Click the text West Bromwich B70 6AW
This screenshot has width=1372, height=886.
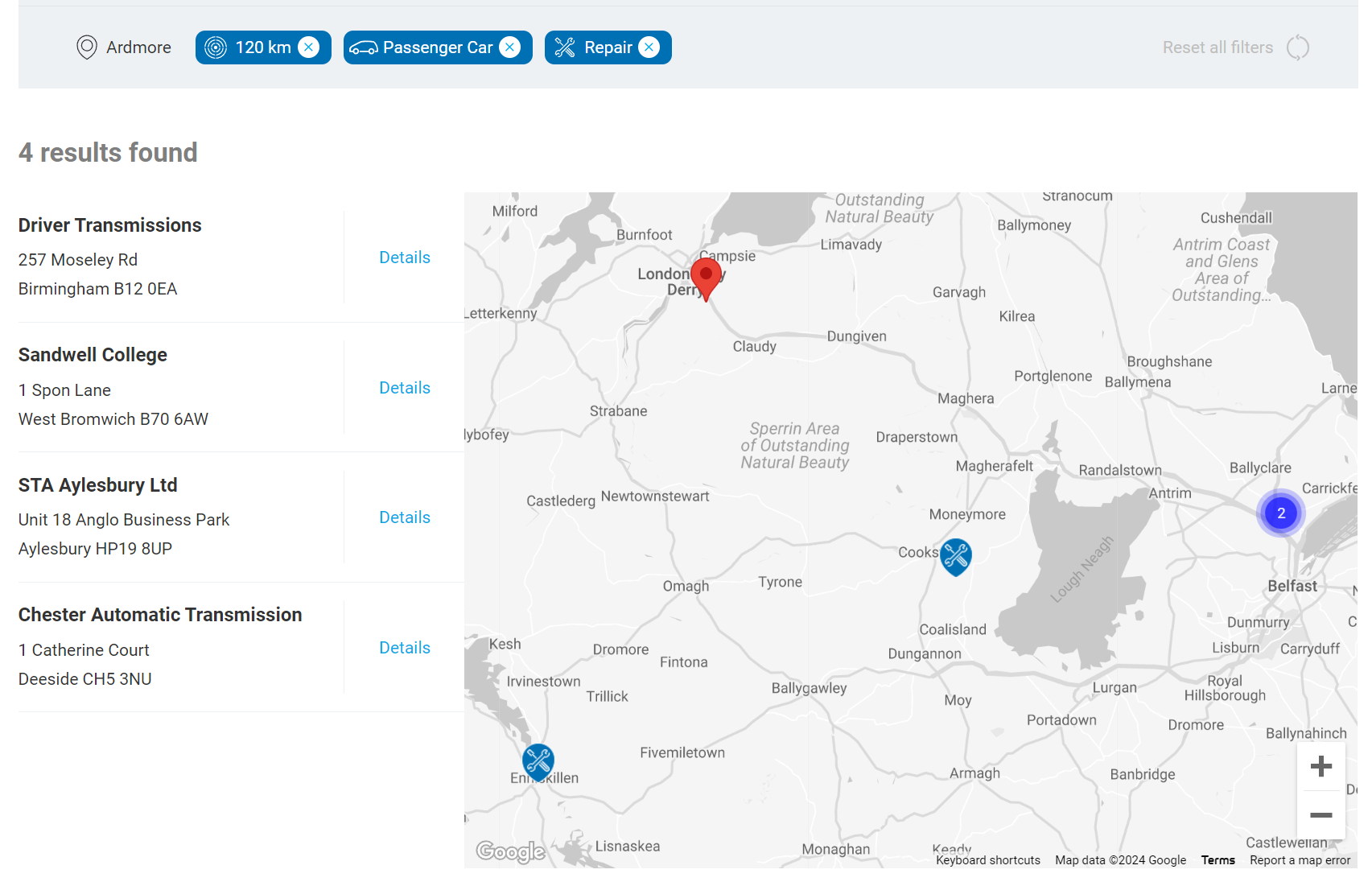113,419
